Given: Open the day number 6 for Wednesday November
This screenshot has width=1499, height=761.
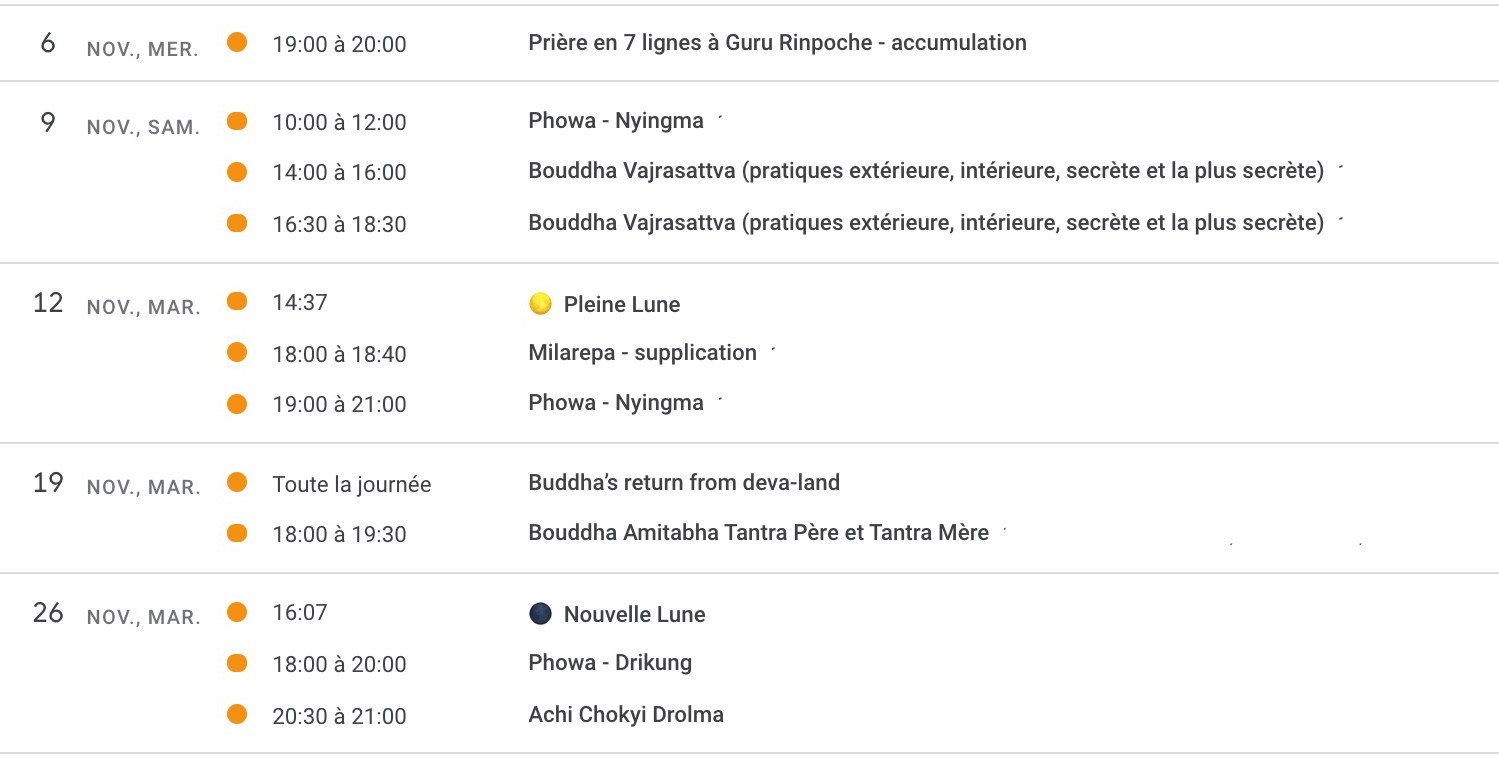Looking at the screenshot, I should point(48,43).
